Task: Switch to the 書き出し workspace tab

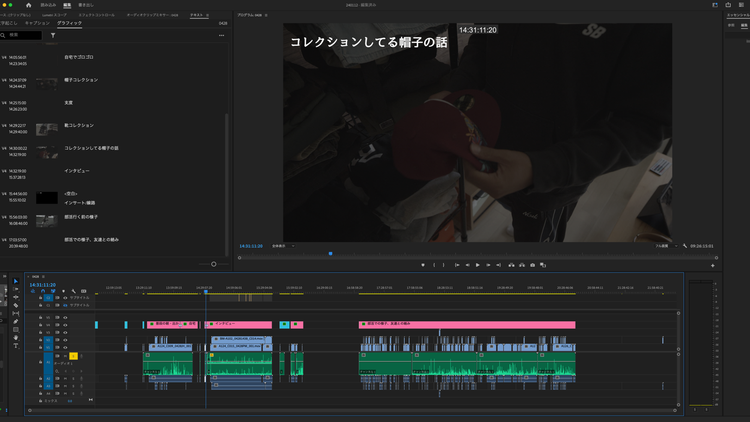Action: tap(86, 5)
